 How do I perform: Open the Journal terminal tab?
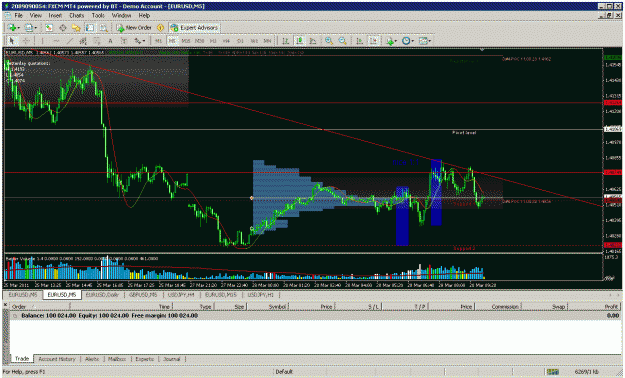(x=172, y=359)
